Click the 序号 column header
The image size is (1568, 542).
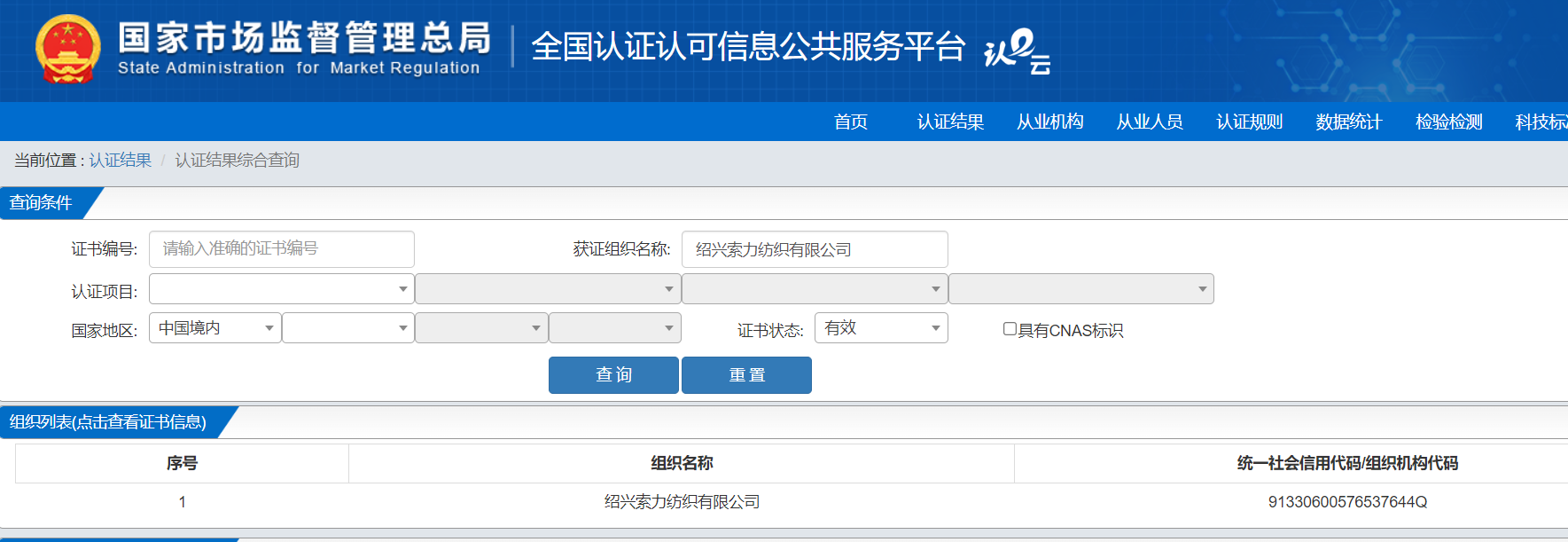point(182,463)
